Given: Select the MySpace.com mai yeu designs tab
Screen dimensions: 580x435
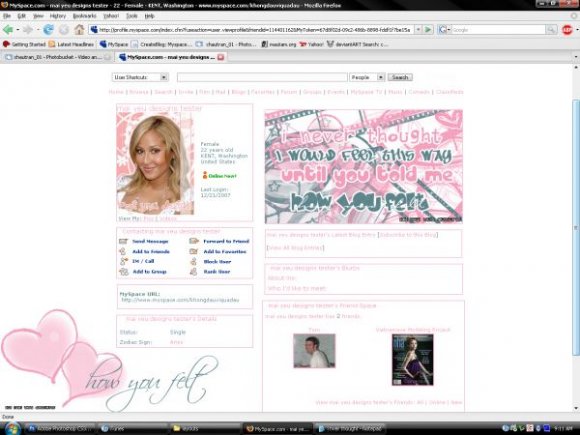Looking at the screenshot, I should 171,57.
